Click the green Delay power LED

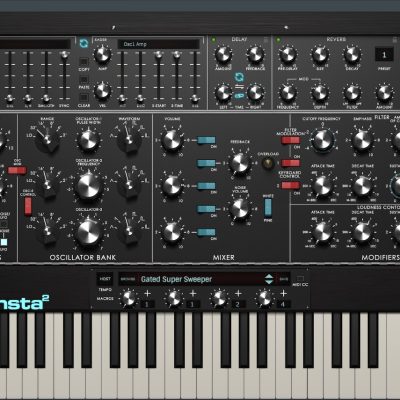coord(214,40)
